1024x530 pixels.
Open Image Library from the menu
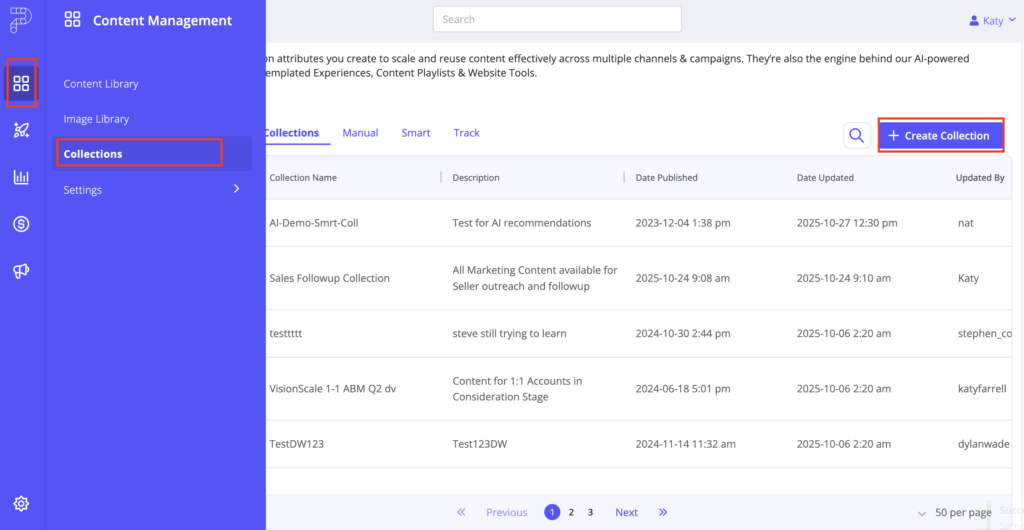tap(96, 119)
